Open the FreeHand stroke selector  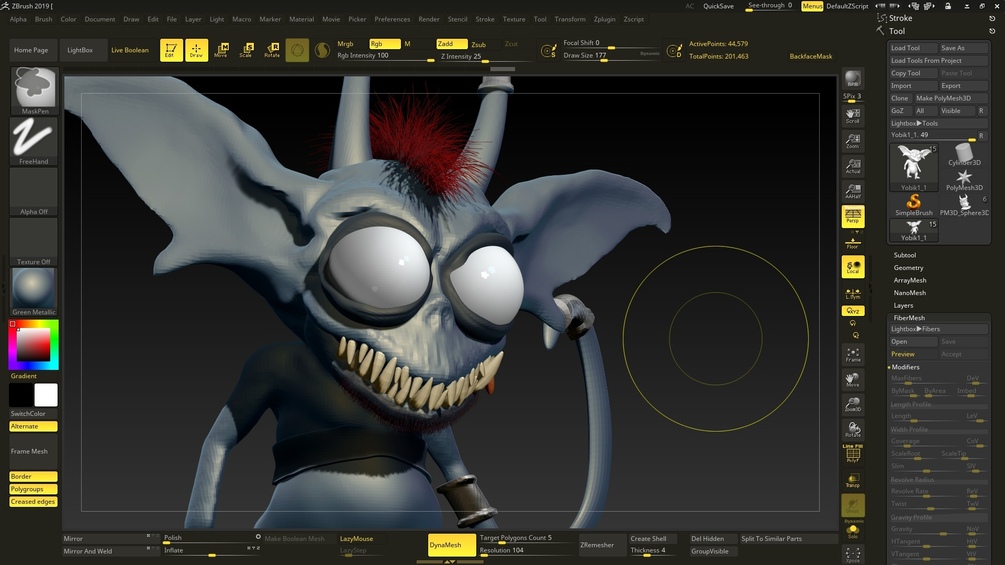click(x=34, y=141)
